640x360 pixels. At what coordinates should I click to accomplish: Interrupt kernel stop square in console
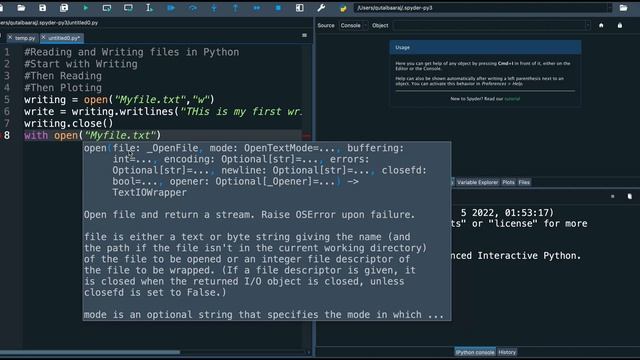(x=613, y=196)
